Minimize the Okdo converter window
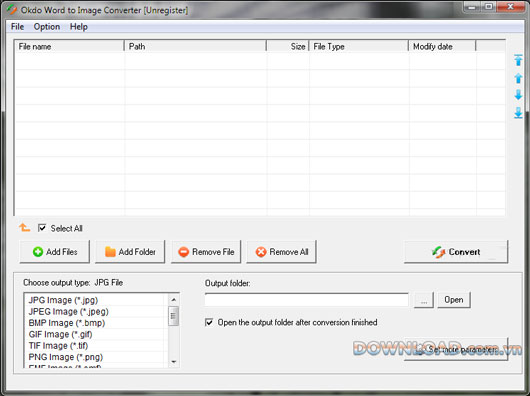Screen dimensions: 530x396 [x=472, y=7]
